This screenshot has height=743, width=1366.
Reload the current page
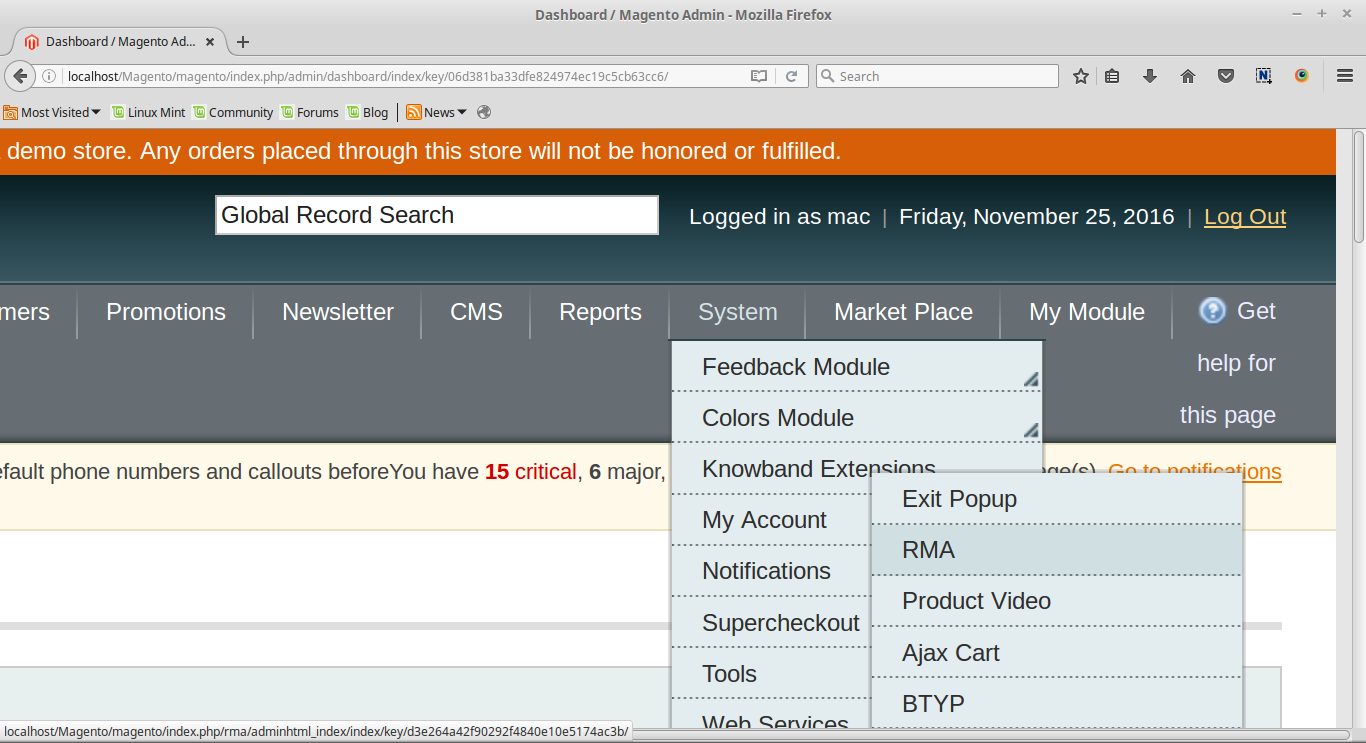pyautogui.click(x=791, y=76)
